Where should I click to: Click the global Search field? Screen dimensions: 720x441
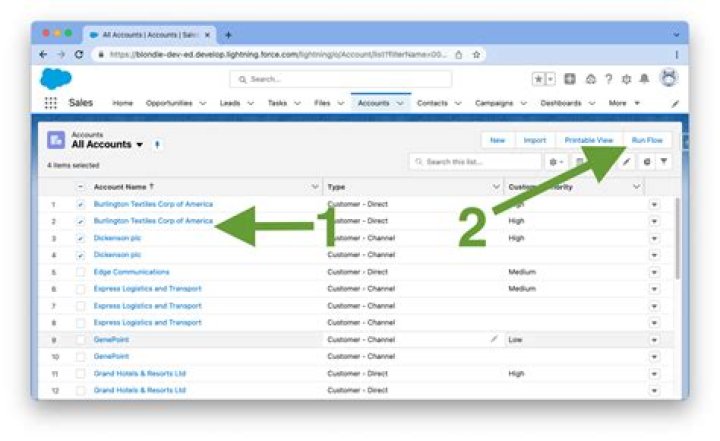coord(340,79)
